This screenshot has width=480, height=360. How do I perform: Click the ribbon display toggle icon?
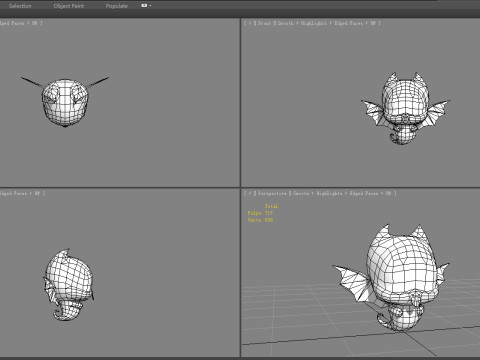click(144, 6)
